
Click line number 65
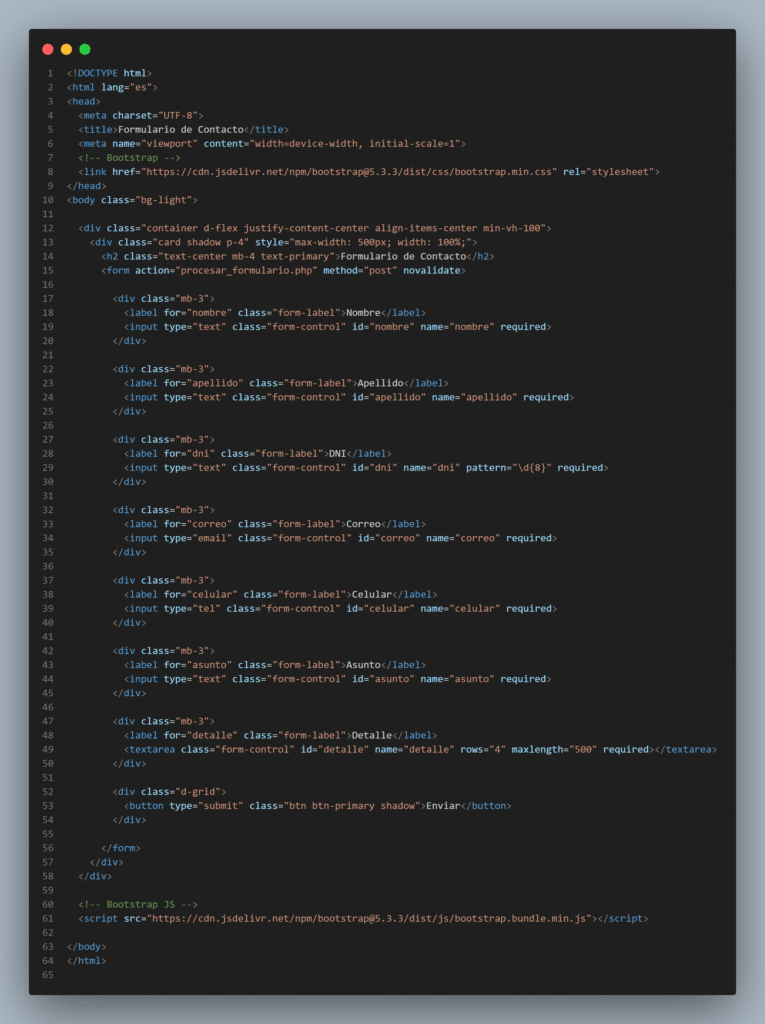(48, 975)
